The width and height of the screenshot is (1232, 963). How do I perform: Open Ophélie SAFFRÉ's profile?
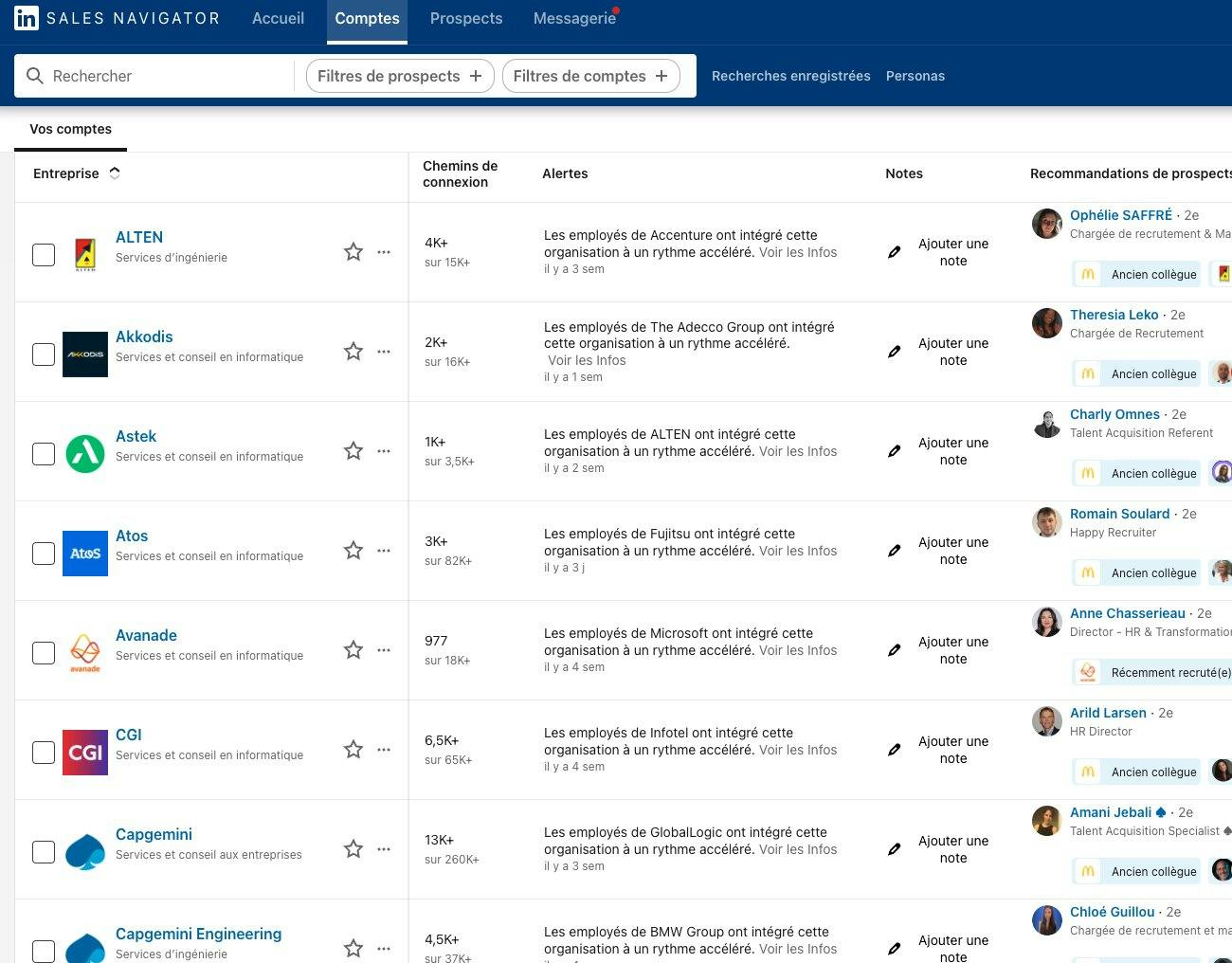[x=1121, y=215]
